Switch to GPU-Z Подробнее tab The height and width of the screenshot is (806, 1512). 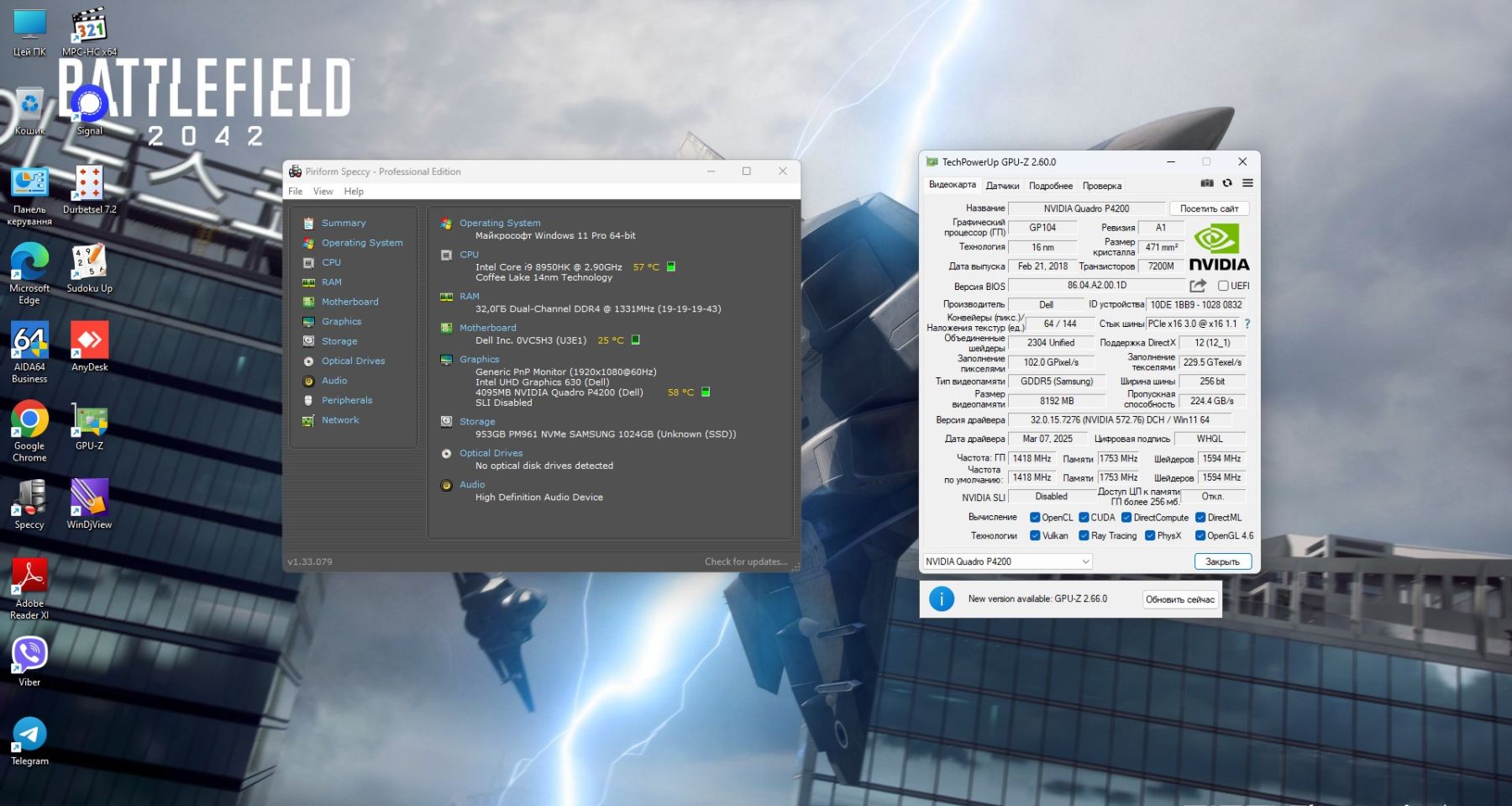click(x=1051, y=186)
